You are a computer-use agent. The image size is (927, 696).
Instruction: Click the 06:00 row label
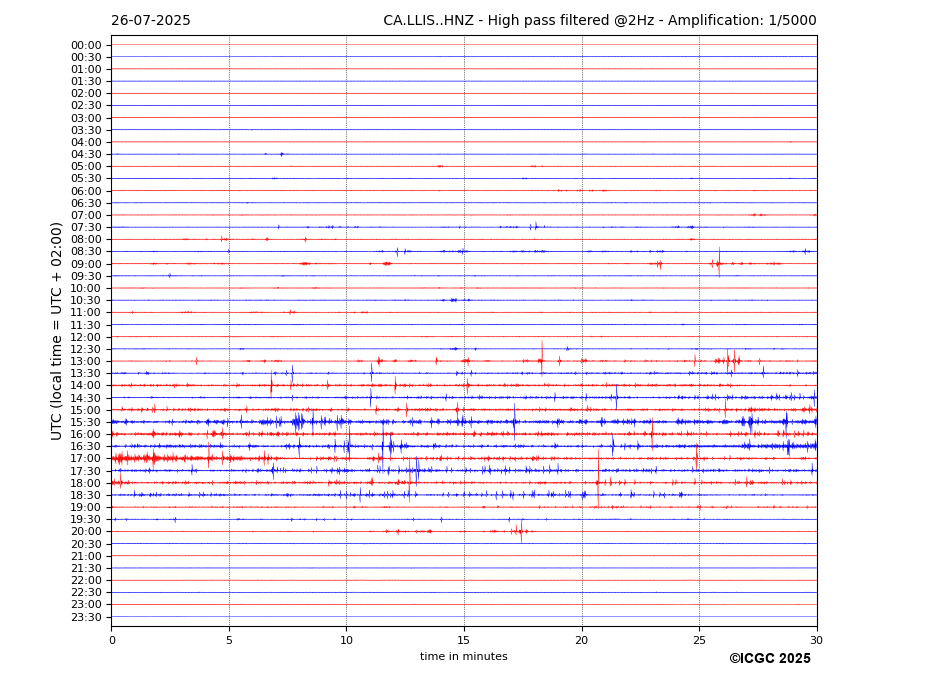click(86, 191)
